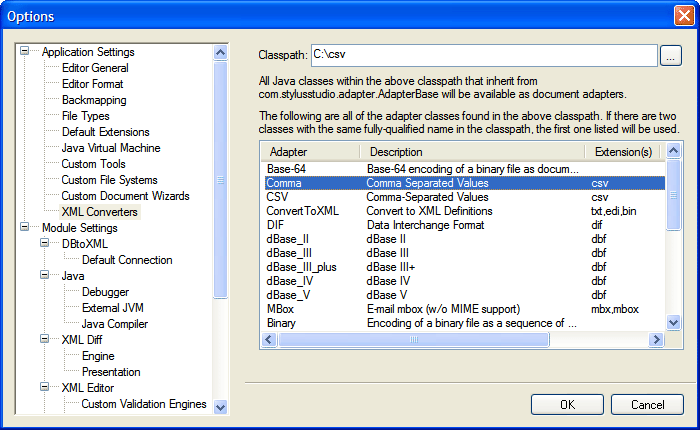The width and height of the screenshot is (700, 430).
Task: Sort list by Adapter column header
Action: (310, 152)
